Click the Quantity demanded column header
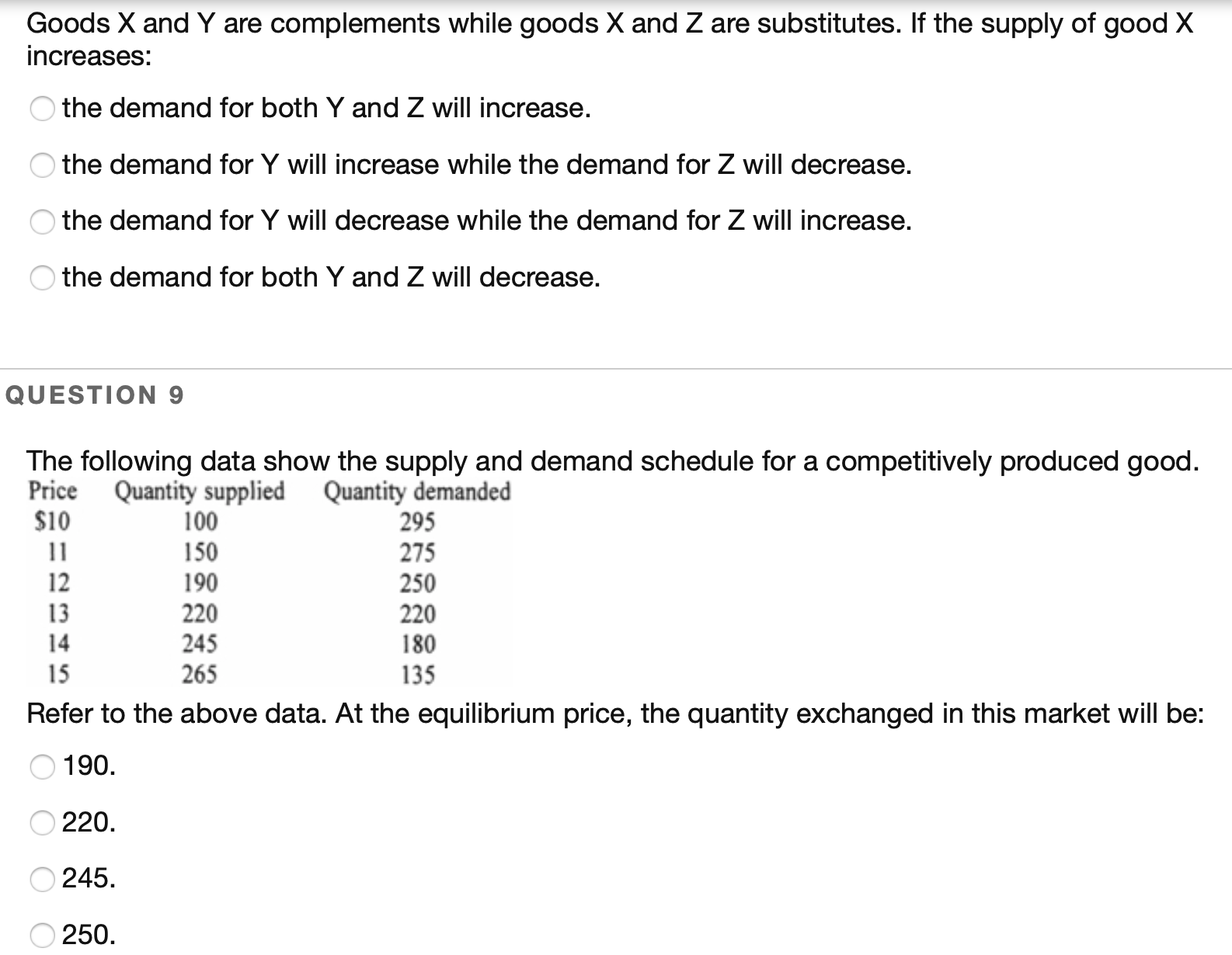The image size is (1232, 955). tap(417, 491)
